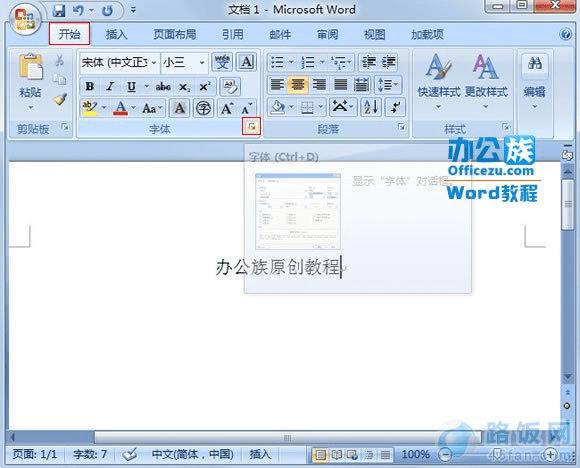The height and width of the screenshot is (468, 580).
Task: Copy selection with the copy icon
Action: coord(60,79)
